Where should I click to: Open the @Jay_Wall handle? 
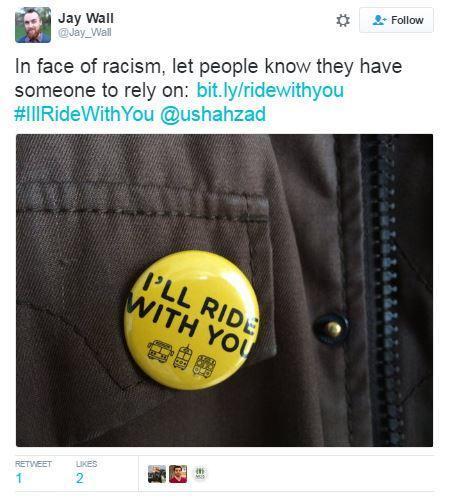(x=85, y=33)
